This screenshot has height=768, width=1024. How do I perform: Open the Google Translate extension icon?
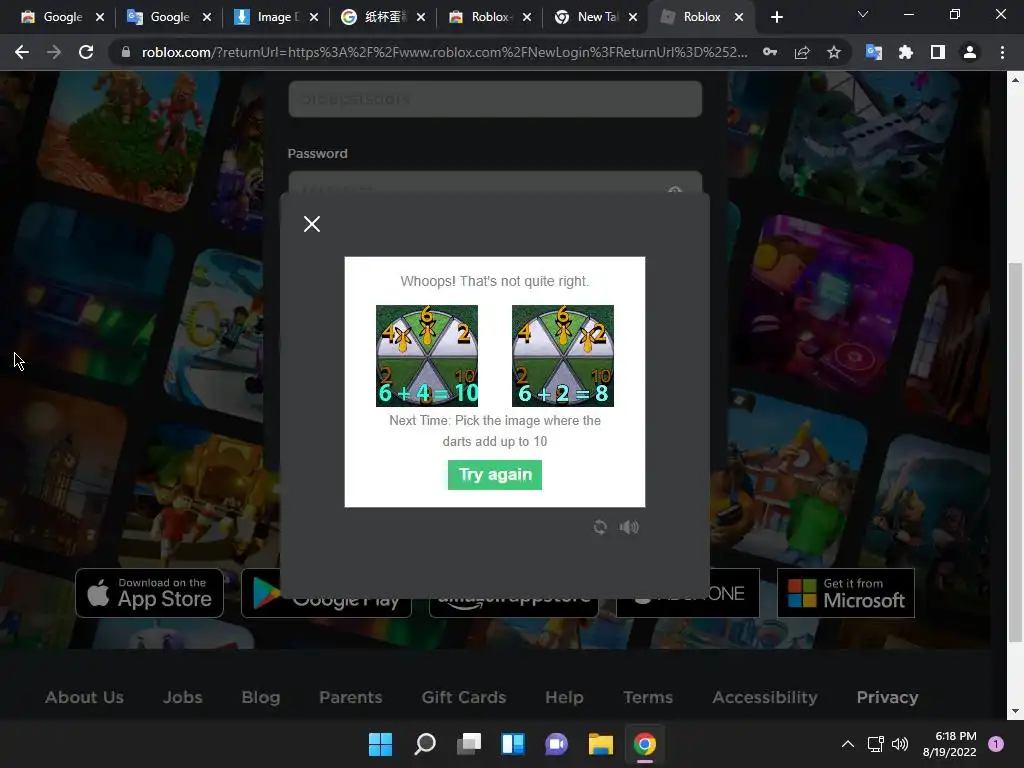874,52
